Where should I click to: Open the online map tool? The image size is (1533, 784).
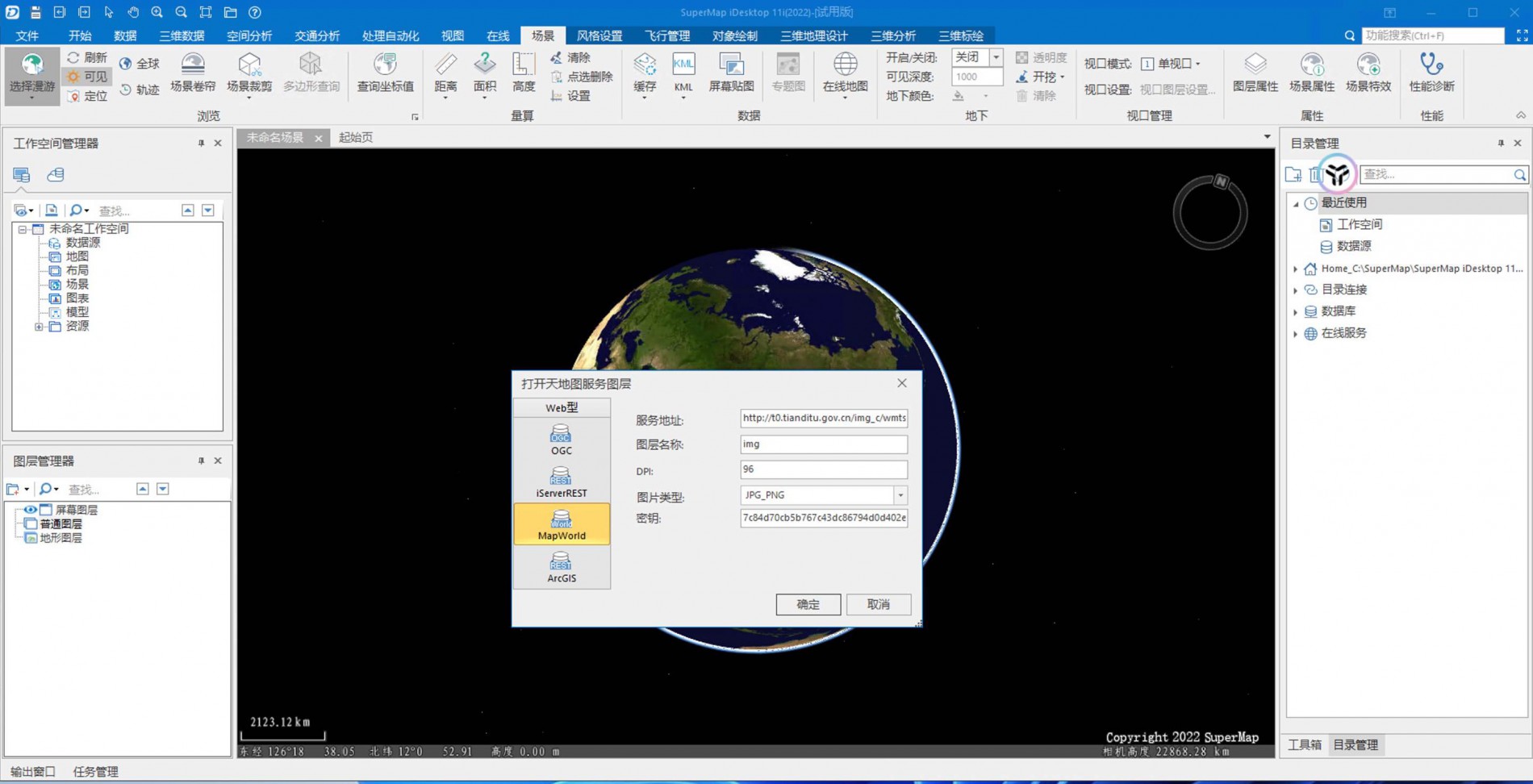tap(844, 71)
